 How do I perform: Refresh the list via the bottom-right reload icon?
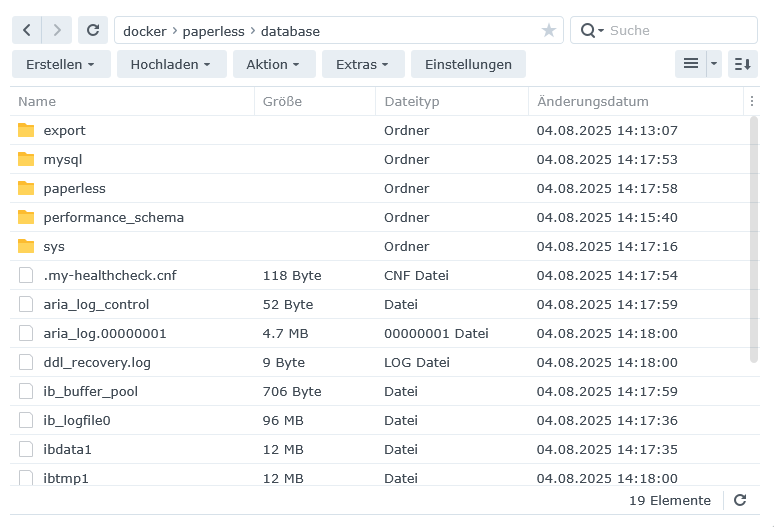739,500
